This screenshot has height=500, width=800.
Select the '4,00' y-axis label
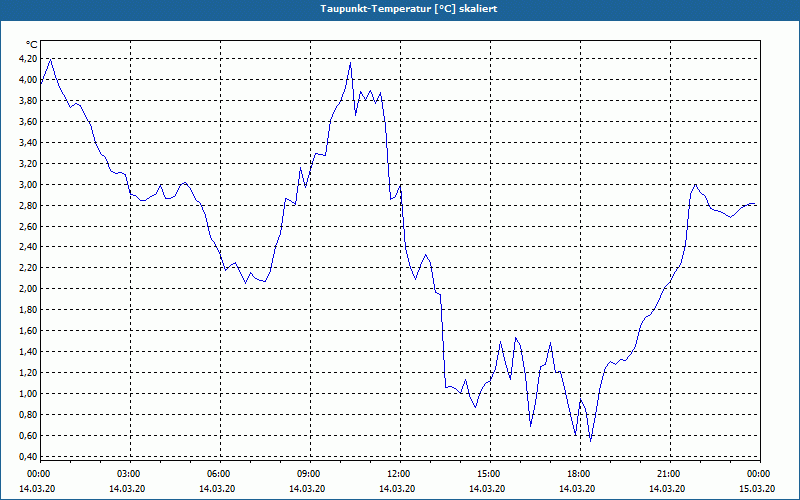pos(28,80)
